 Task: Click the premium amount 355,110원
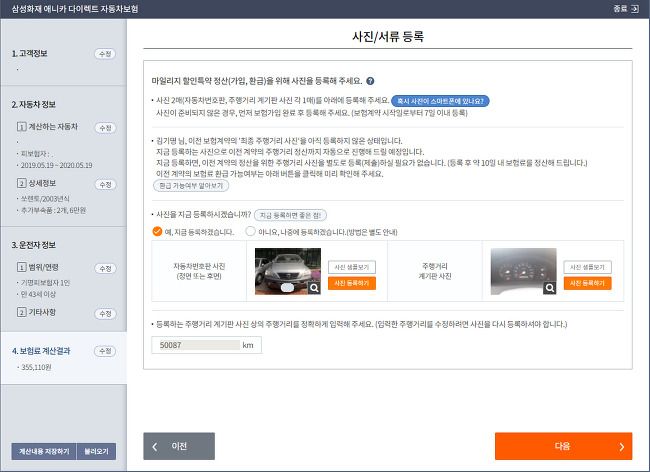click(36, 367)
